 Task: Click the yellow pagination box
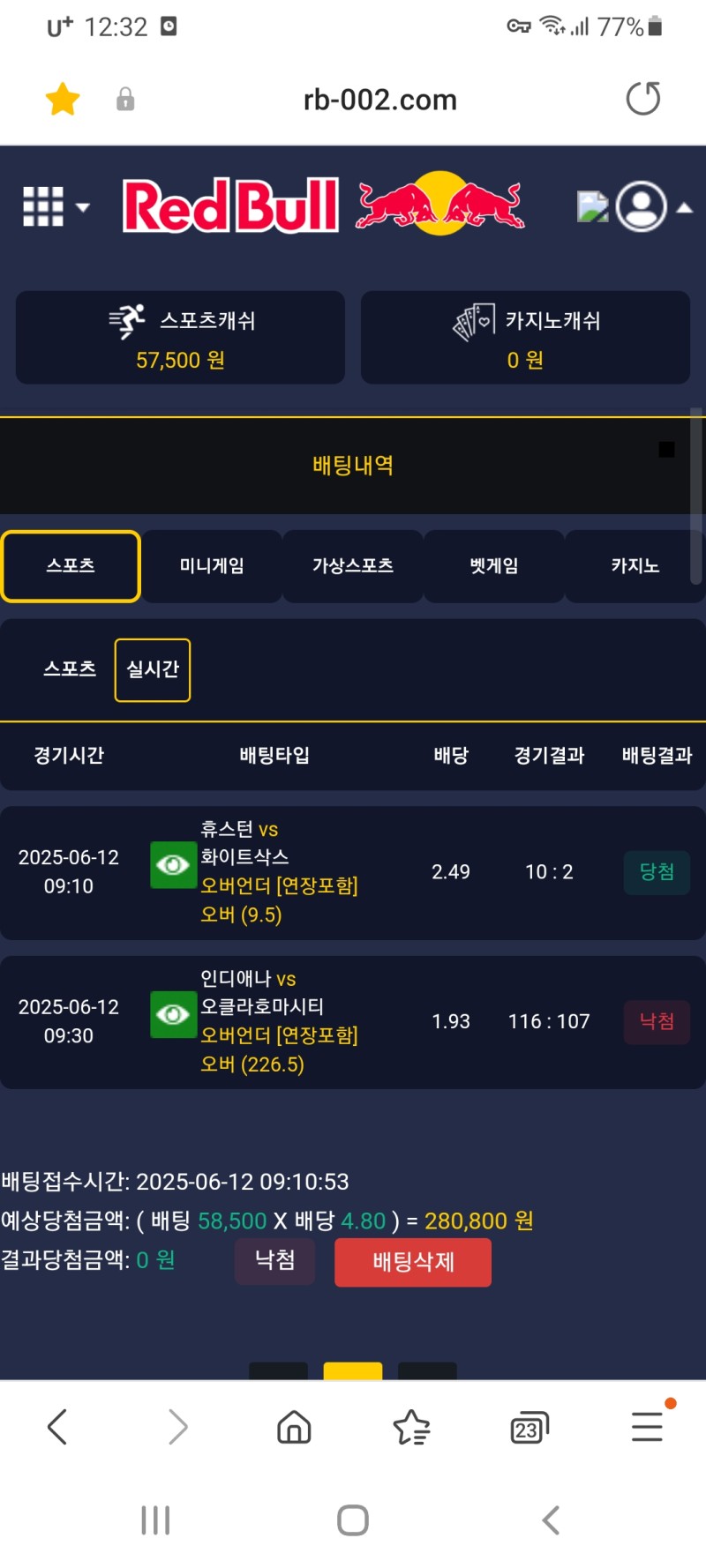click(353, 1370)
